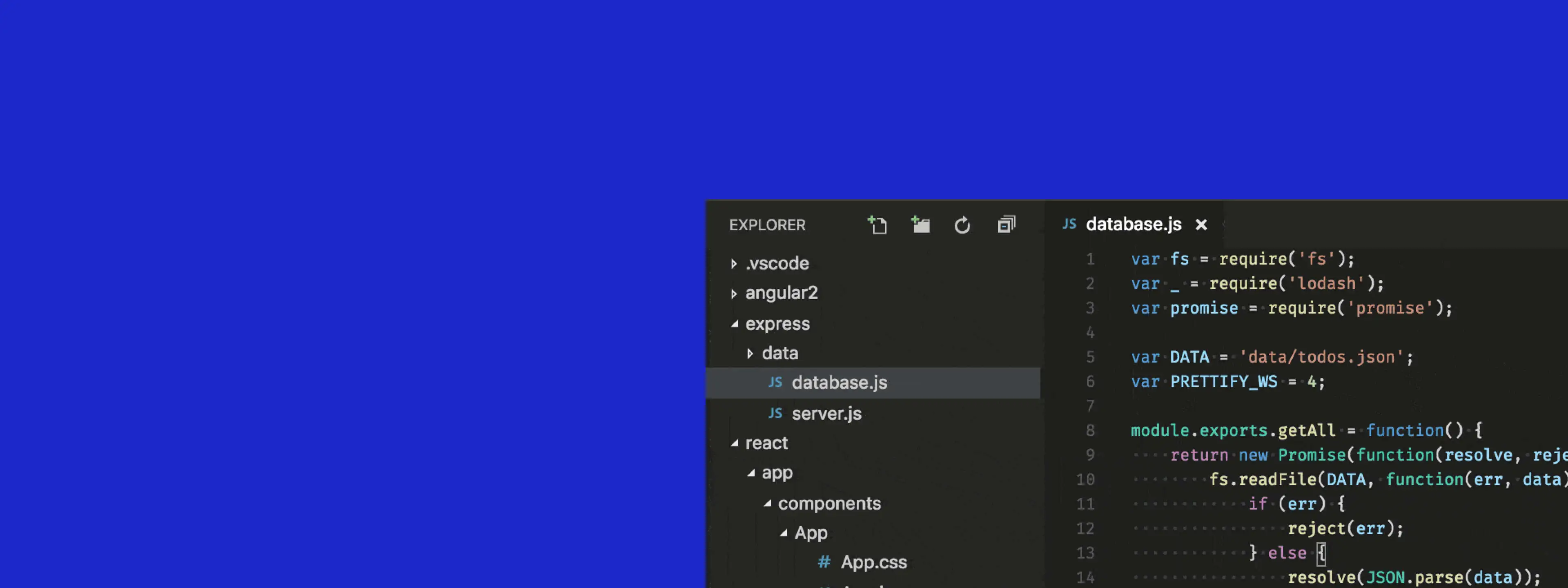1568x588 pixels.
Task: Click the Collapse All folders icon
Action: point(1006,225)
